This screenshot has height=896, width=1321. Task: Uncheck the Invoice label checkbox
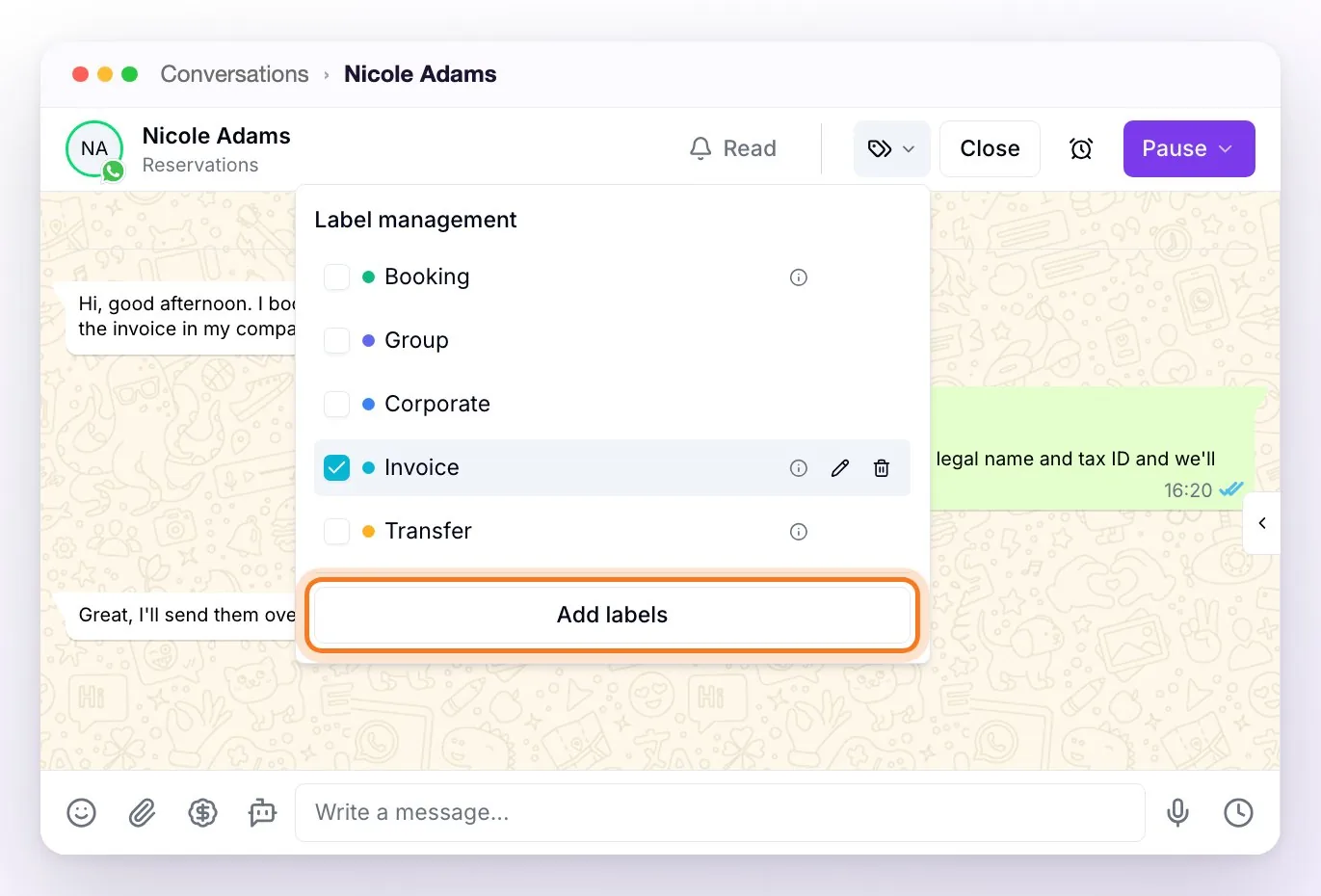pyautogui.click(x=336, y=468)
